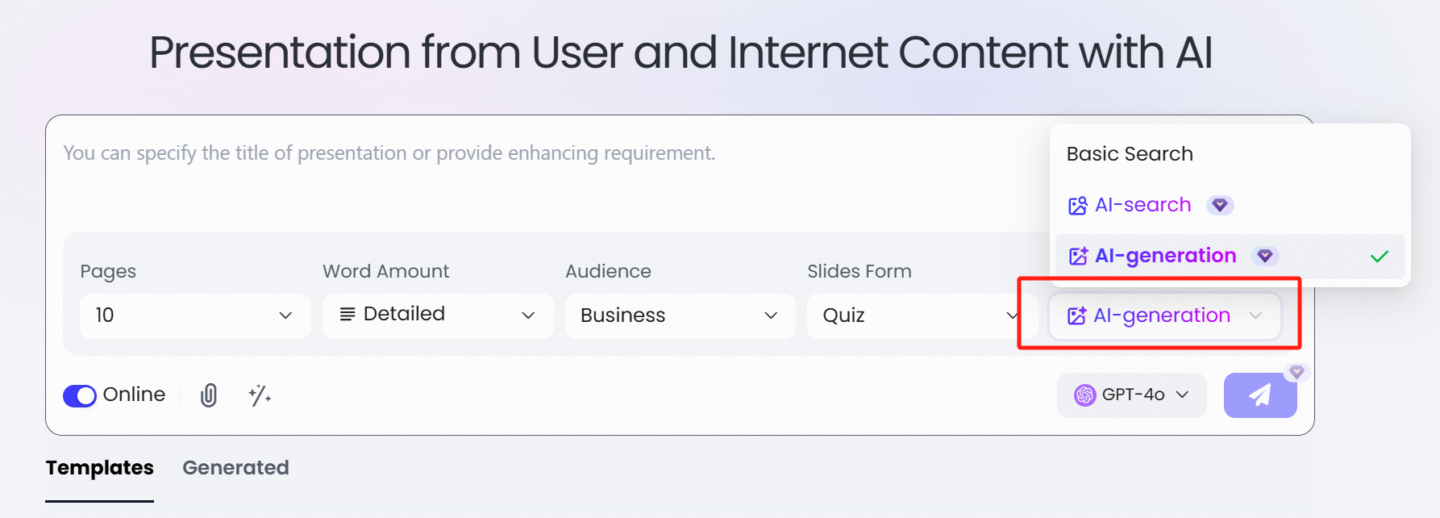Click the paper plane send button
The image size is (1440, 518).
pos(1260,395)
